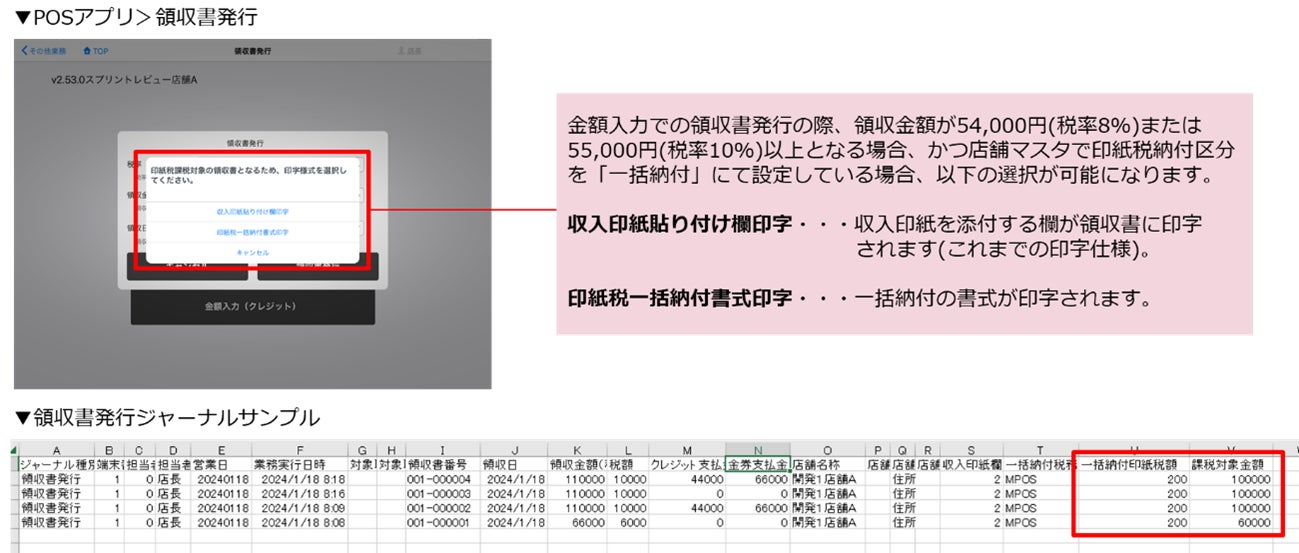Choose 収入印紙貼り付け欄印字 in the dialog
The height and width of the screenshot is (553, 1299).
tap(253, 212)
